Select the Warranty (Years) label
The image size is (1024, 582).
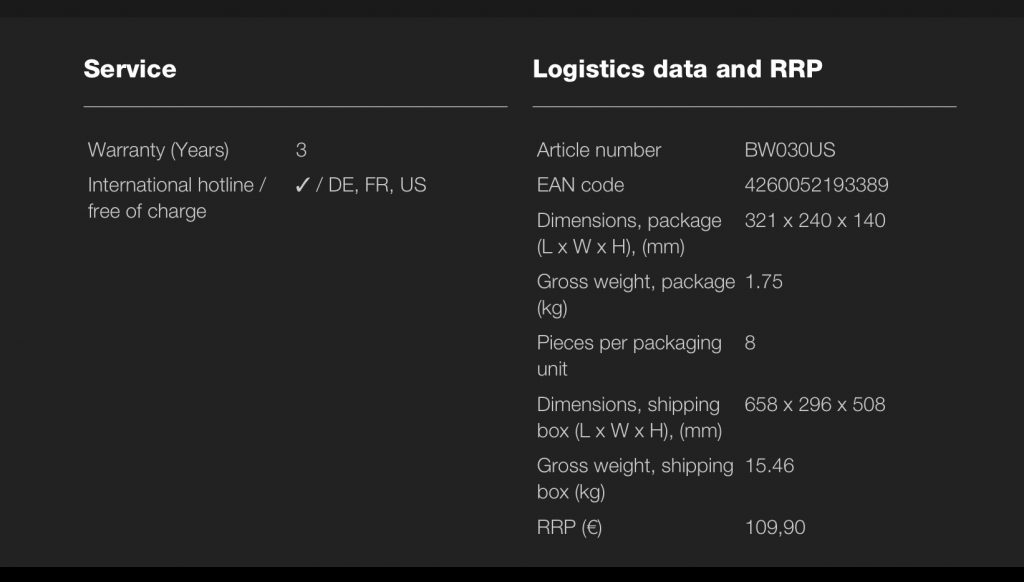(158, 150)
